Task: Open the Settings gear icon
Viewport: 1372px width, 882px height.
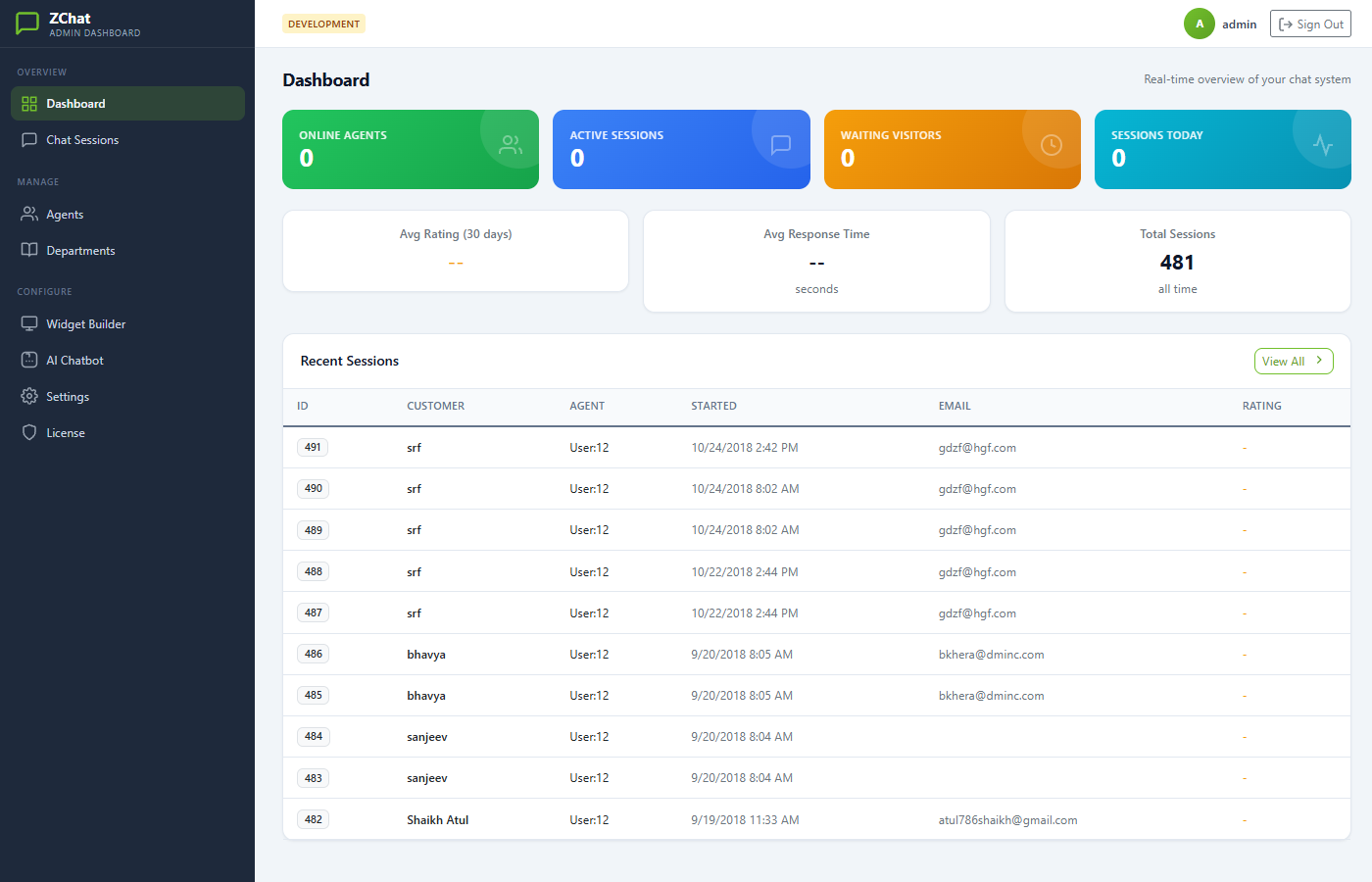Action: [30, 396]
